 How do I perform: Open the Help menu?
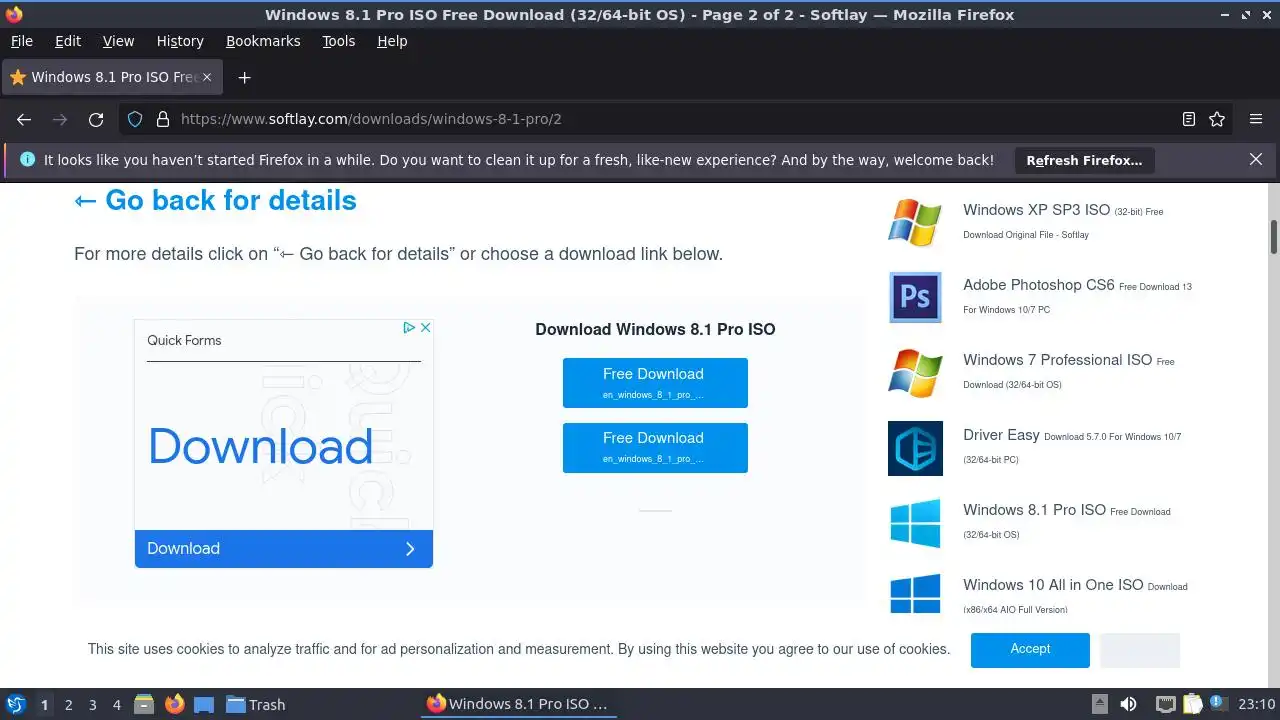[x=392, y=41]
